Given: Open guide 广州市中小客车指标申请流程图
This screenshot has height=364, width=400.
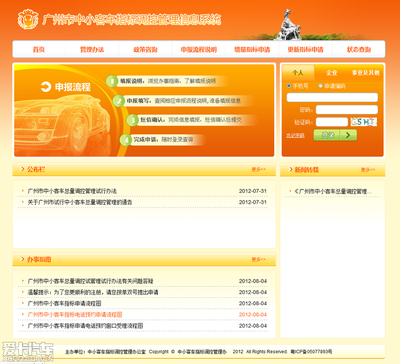Looking at the screenshot, I should click(x=64, y=303).
